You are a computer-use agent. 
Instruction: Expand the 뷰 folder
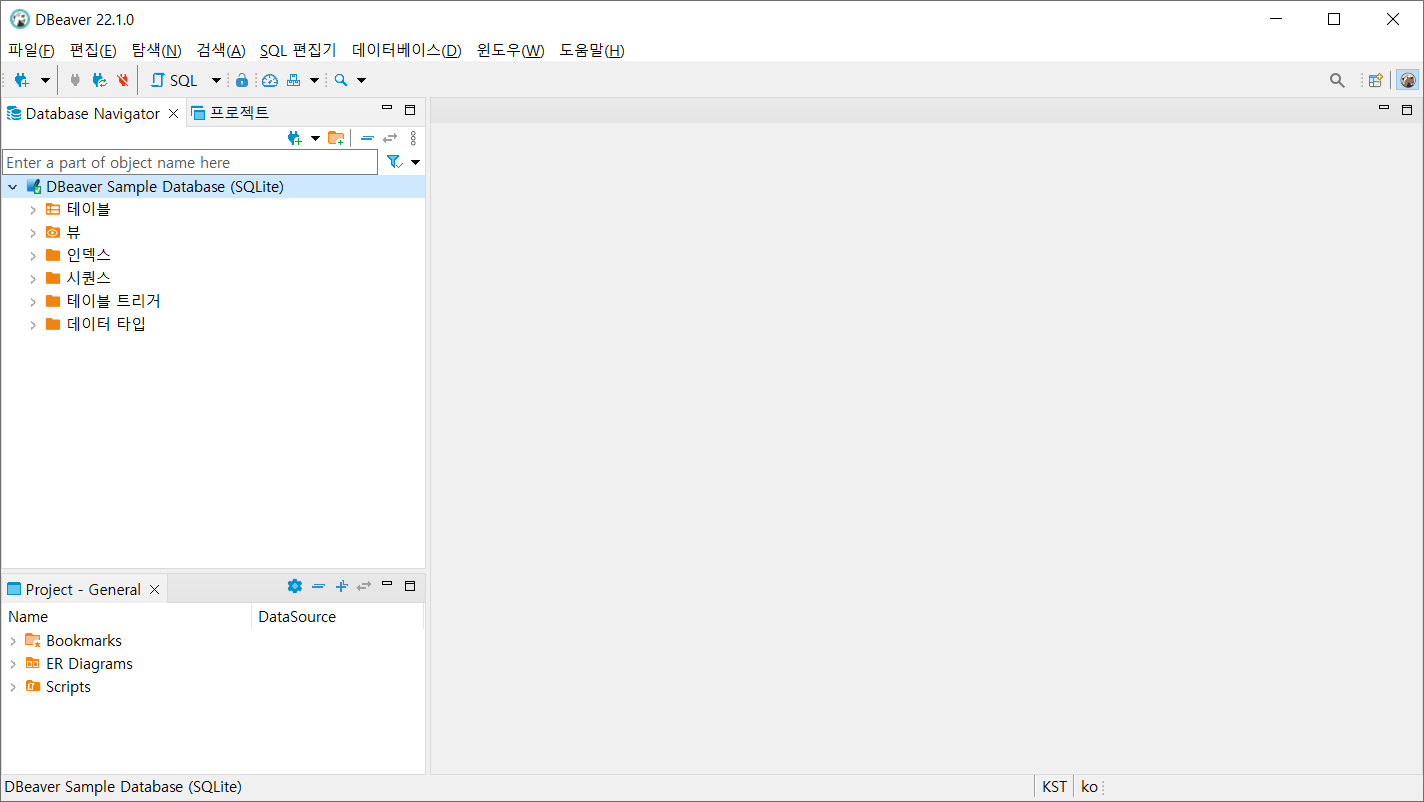coord(33,233)
